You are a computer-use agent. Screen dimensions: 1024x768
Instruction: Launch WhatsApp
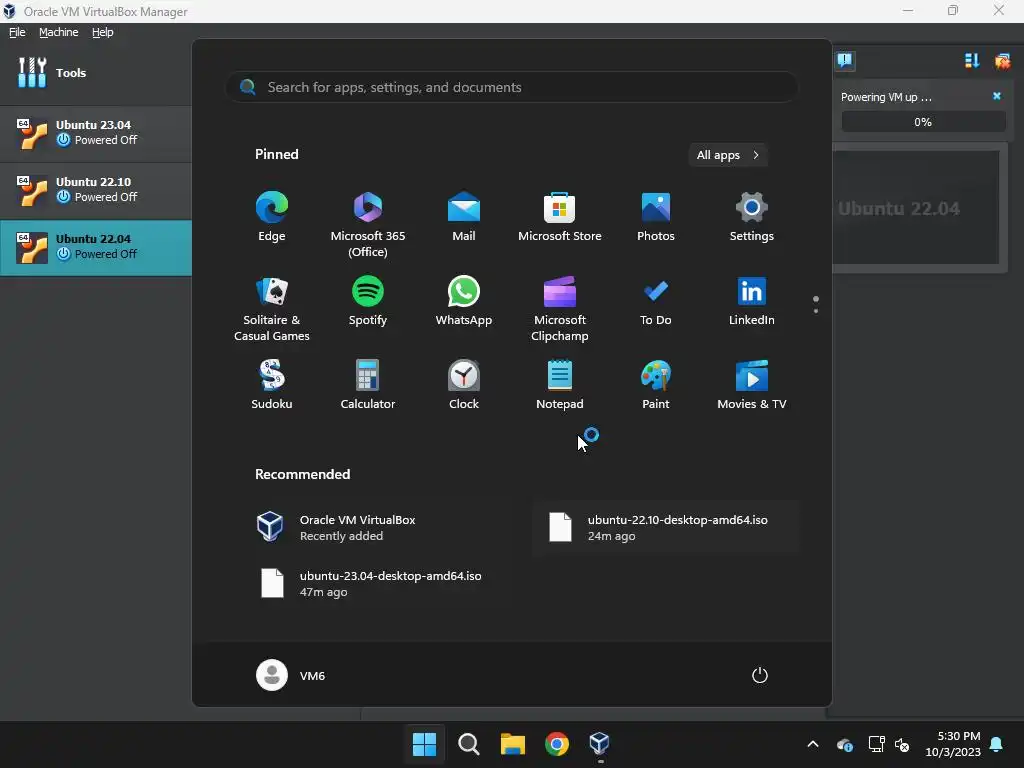pos(464,301)
